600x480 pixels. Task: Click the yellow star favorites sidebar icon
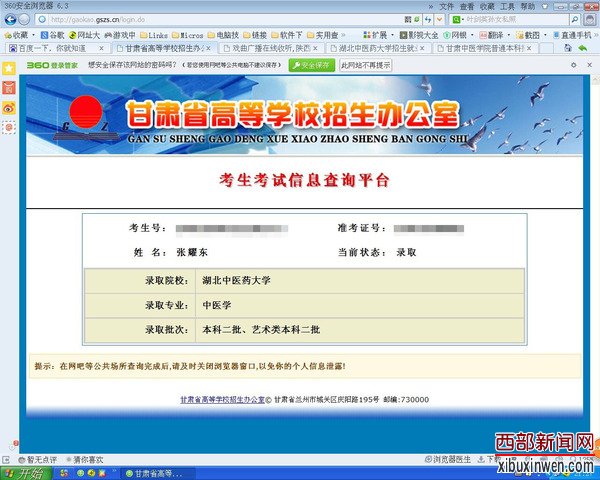pos(9,67)
